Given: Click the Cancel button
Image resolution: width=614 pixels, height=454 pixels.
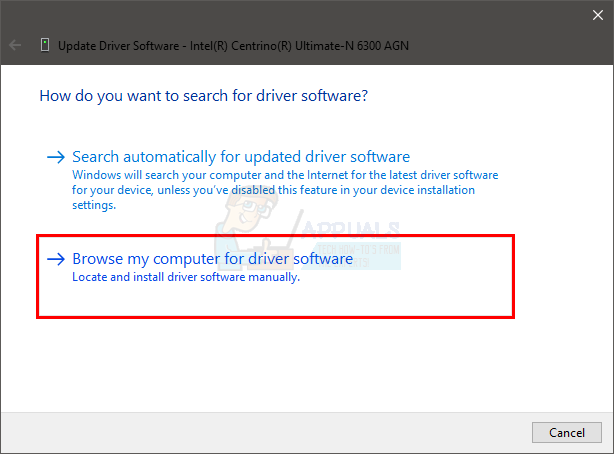Looking at the screenshot, I should tap(567, 432).
